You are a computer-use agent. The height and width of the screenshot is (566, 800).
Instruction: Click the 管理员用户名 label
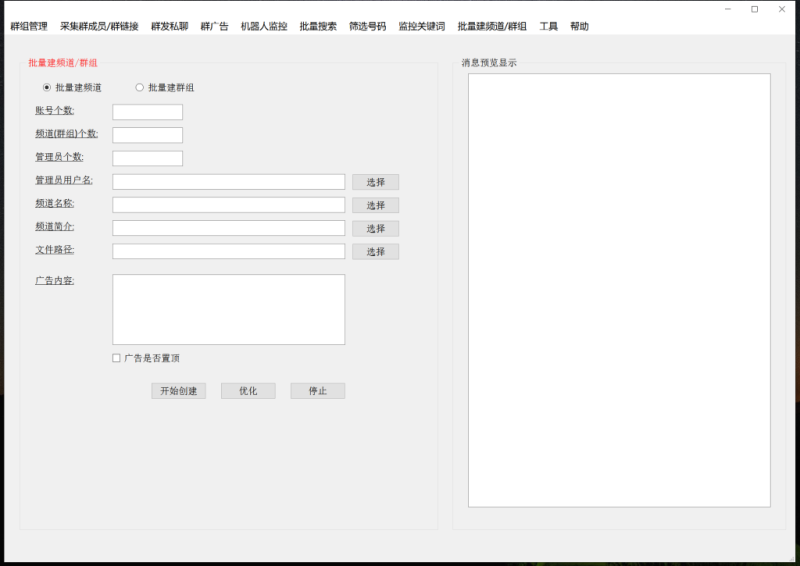tap(64, 180)
